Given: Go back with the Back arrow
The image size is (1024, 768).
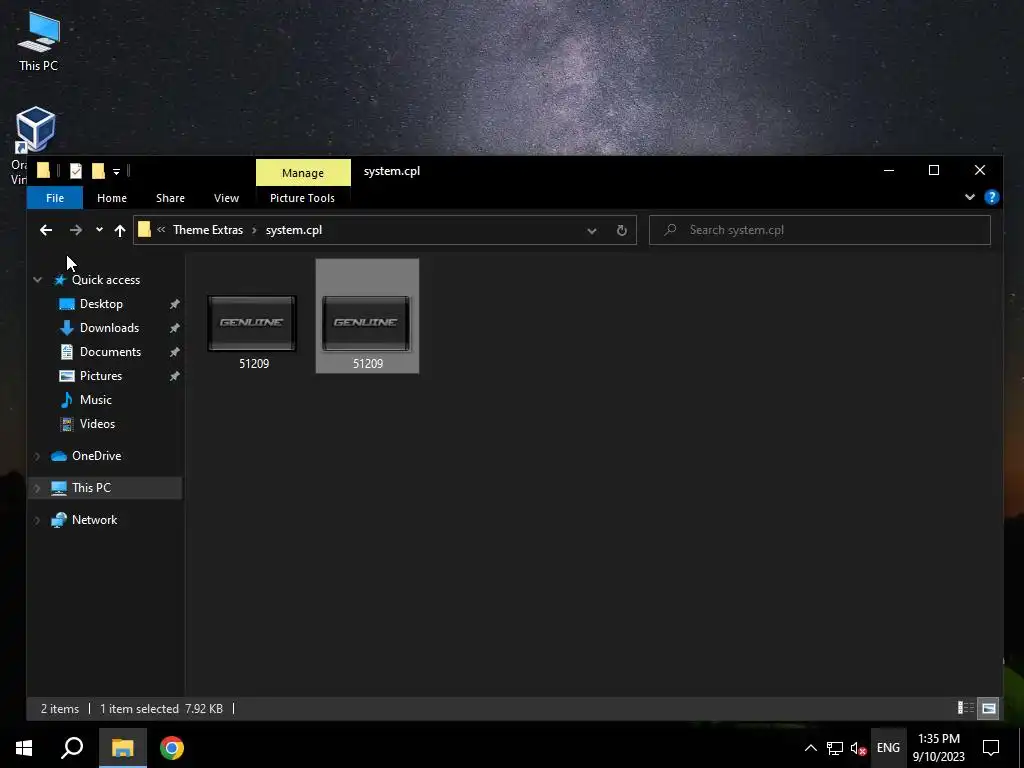Looking at the screenshot, I should (46, 230).
